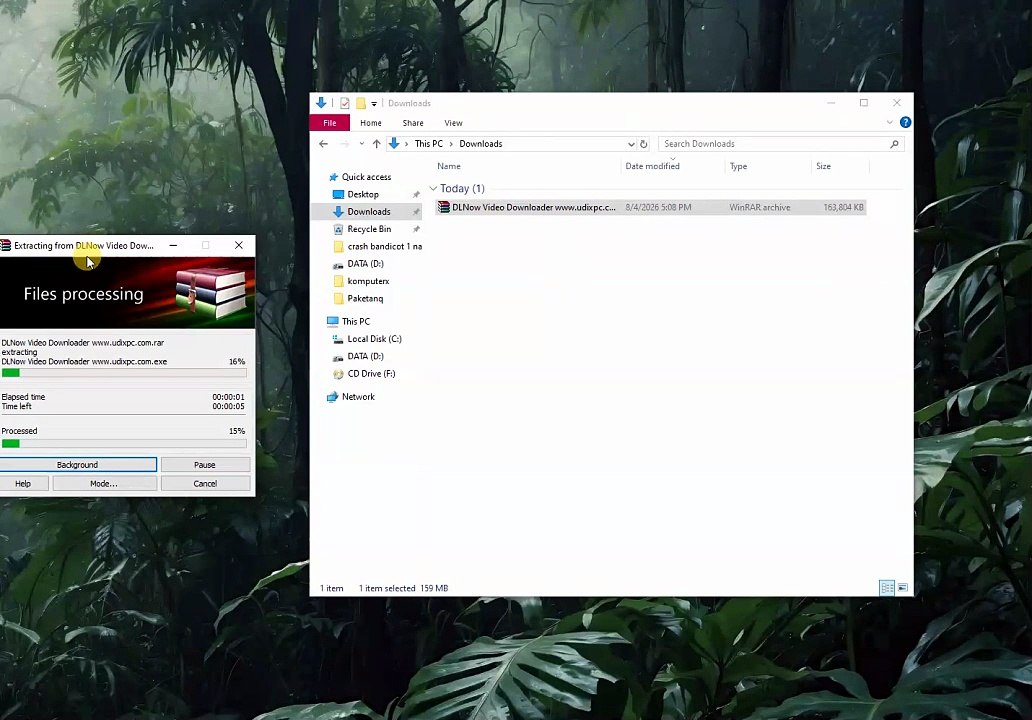Cancel the WinRAR extraction
Image resolution: width=1032 pixels, height=720 pixels.
(x=205, y=483)
